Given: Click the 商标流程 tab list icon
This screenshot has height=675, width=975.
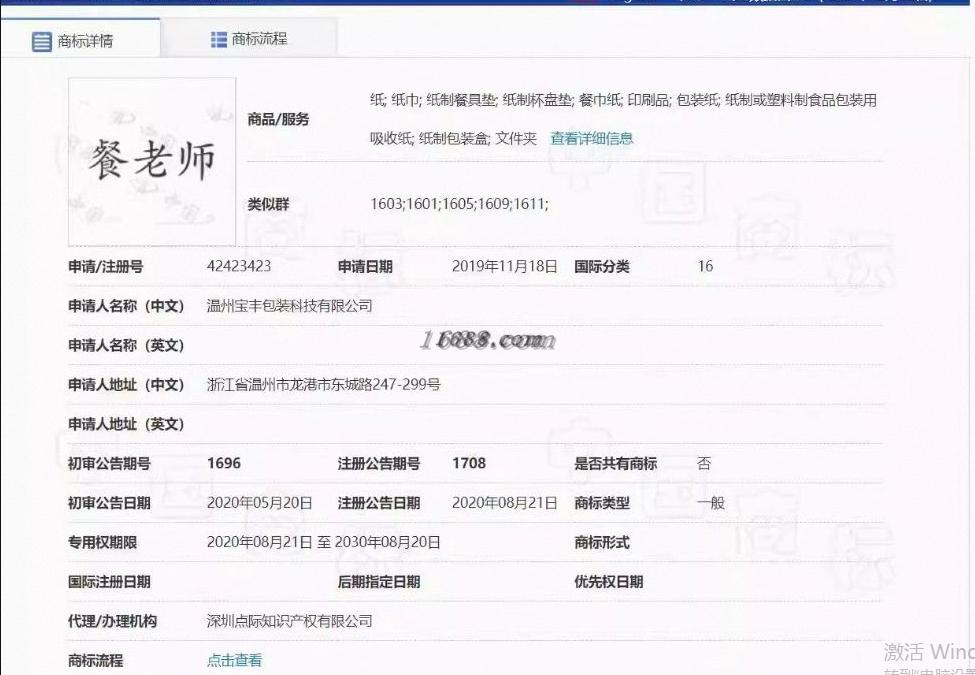Looking at the screenshot, I should point(219,39).
